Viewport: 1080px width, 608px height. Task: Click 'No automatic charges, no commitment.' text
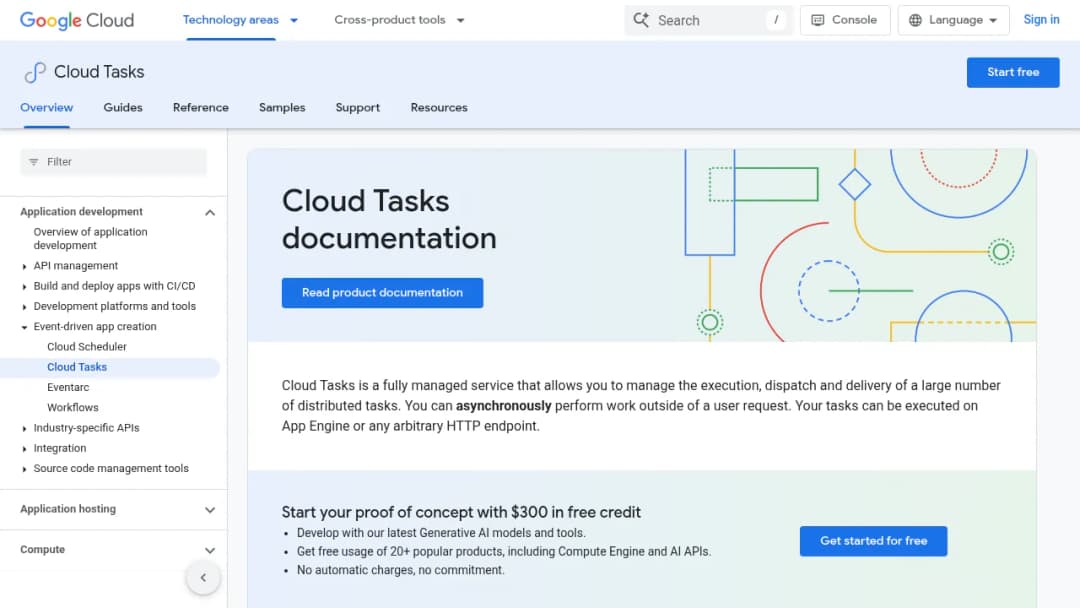(x=400, y=570)
